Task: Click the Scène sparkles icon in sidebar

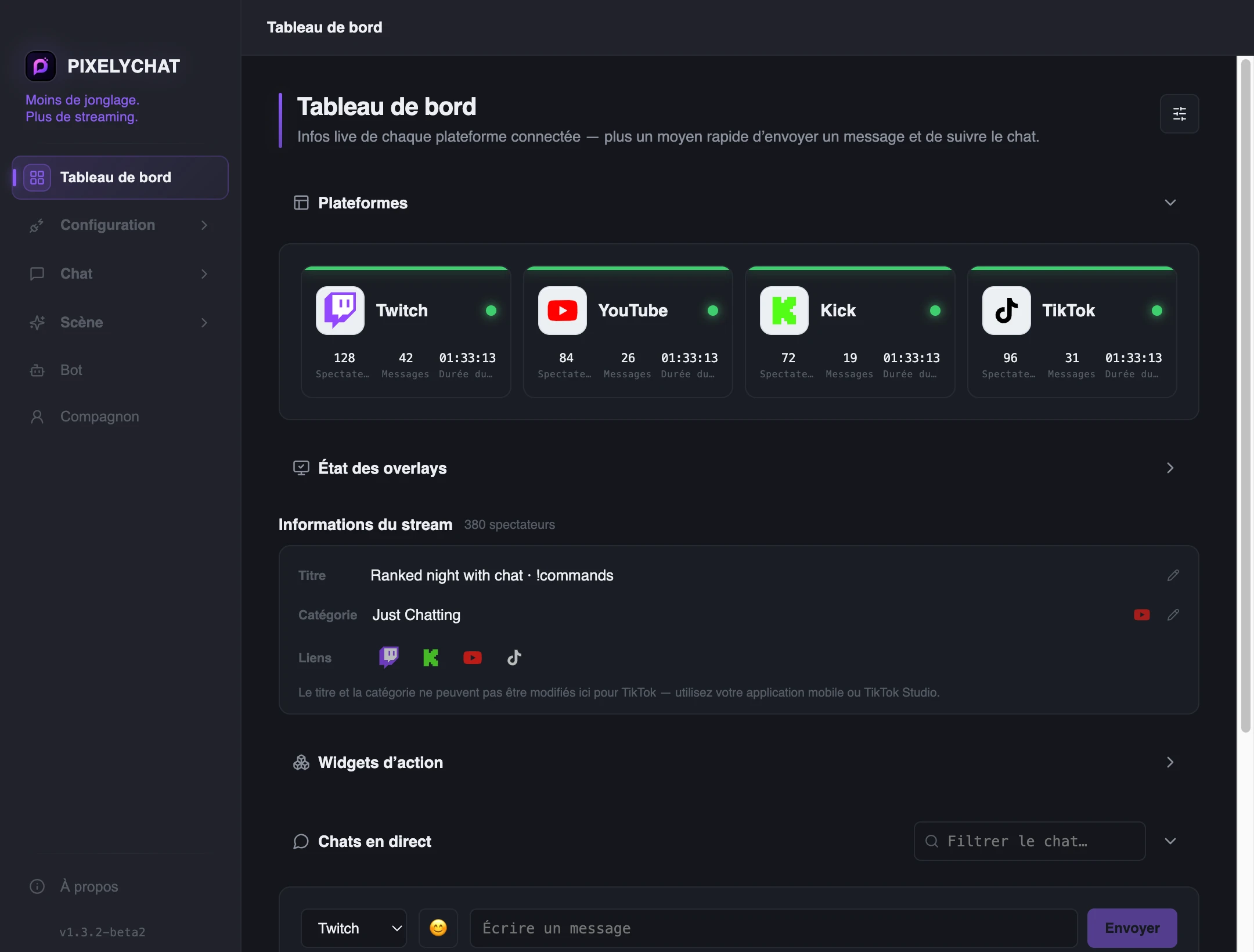Action: pos(37,323)
